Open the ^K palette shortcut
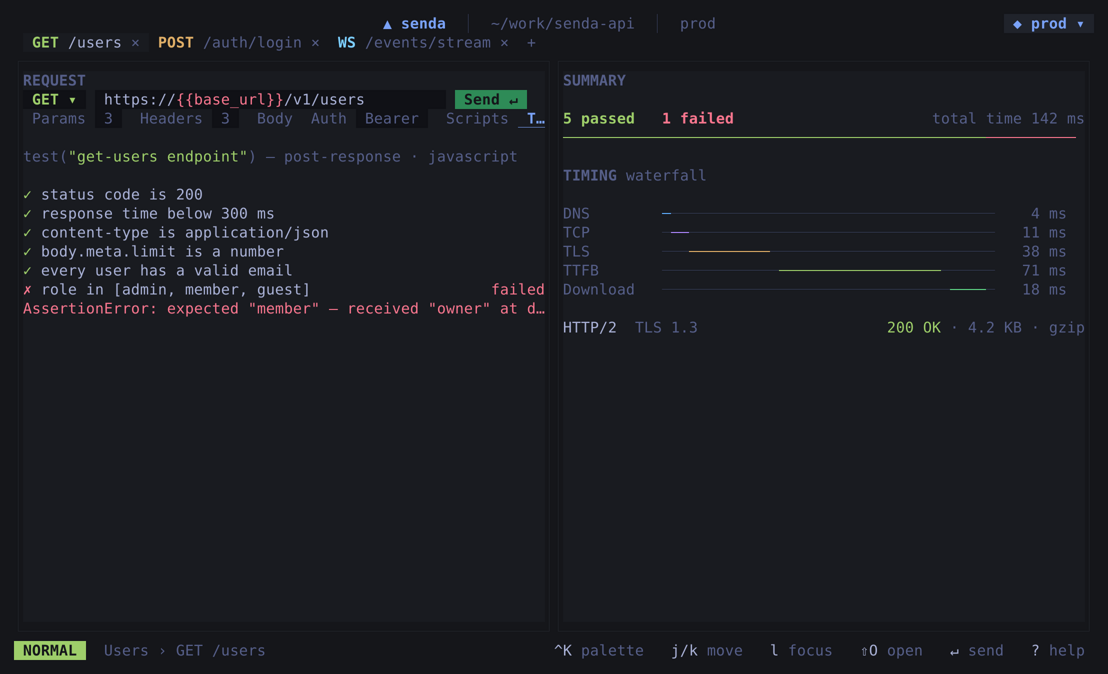Image resolution: width=1108 pixels, height=674 pixels. click(x=599, y=651)
